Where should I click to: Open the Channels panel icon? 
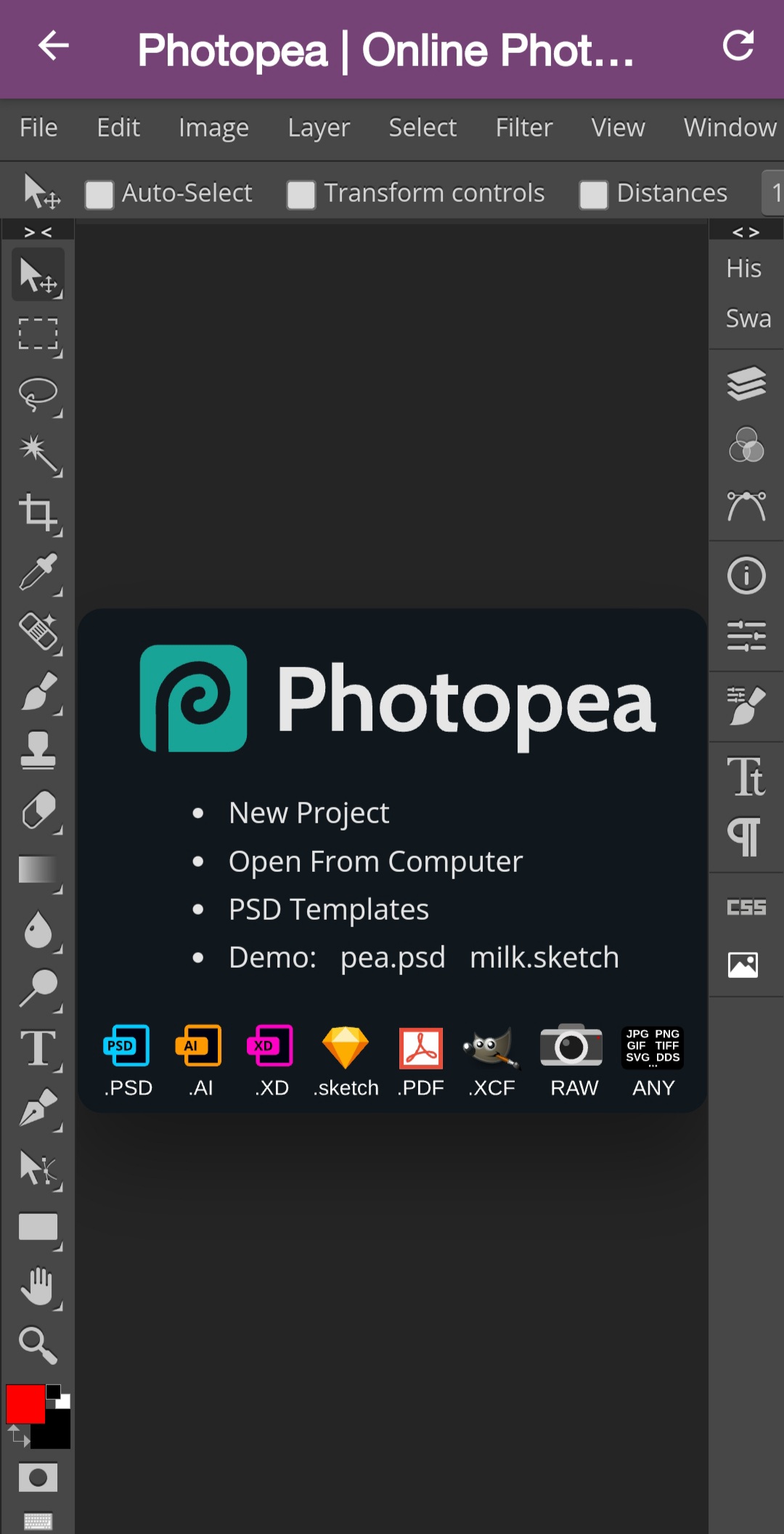(x=746, y=444)
